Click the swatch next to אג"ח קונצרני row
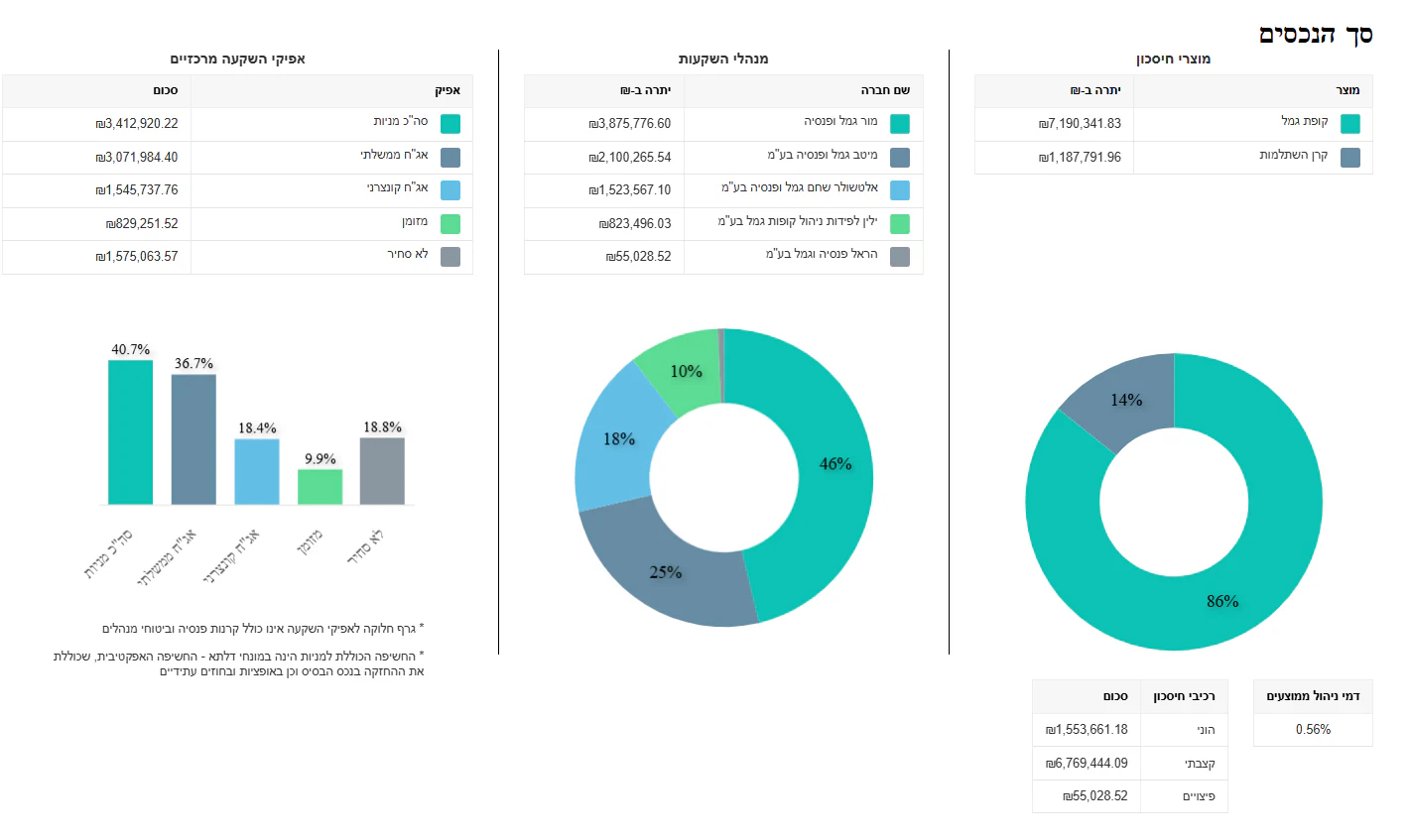This screenshot has height=840, width=1411. click(450, 189)
